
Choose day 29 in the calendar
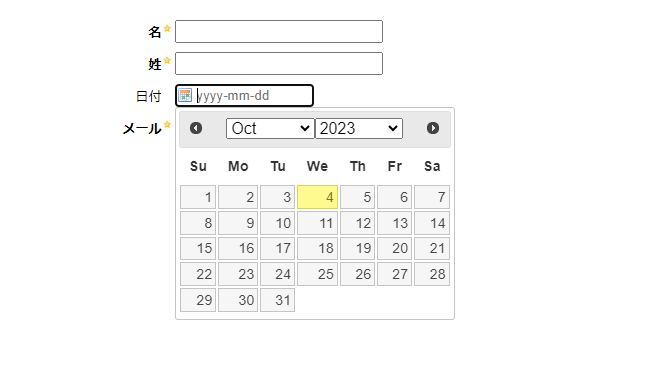click(x=198, y=300)
